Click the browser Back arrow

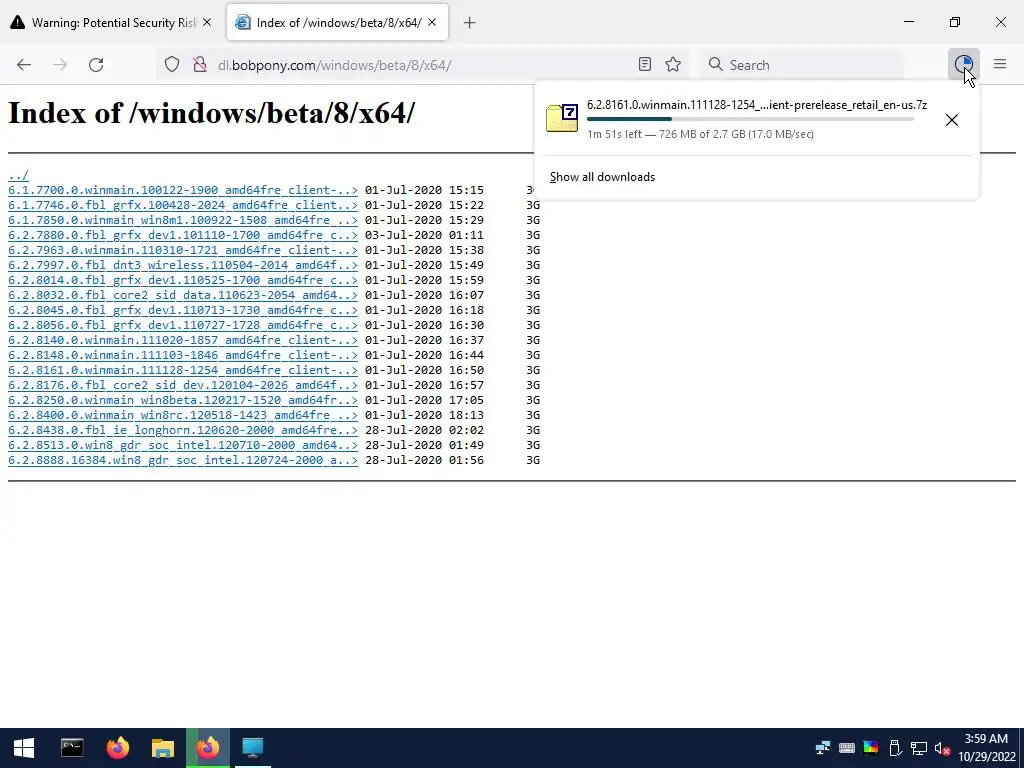(24, 65)
